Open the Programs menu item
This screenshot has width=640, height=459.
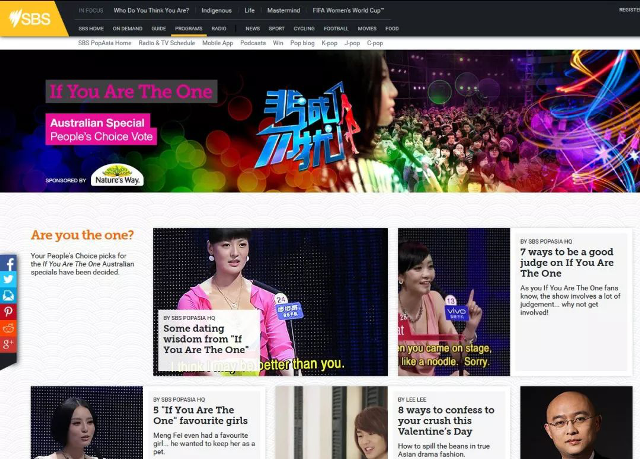pyautogui.click(x=188, y=29)
